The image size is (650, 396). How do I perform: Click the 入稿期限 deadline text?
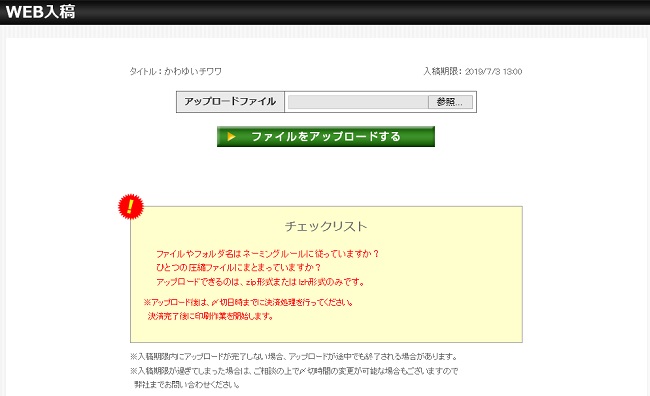point(473,71)
